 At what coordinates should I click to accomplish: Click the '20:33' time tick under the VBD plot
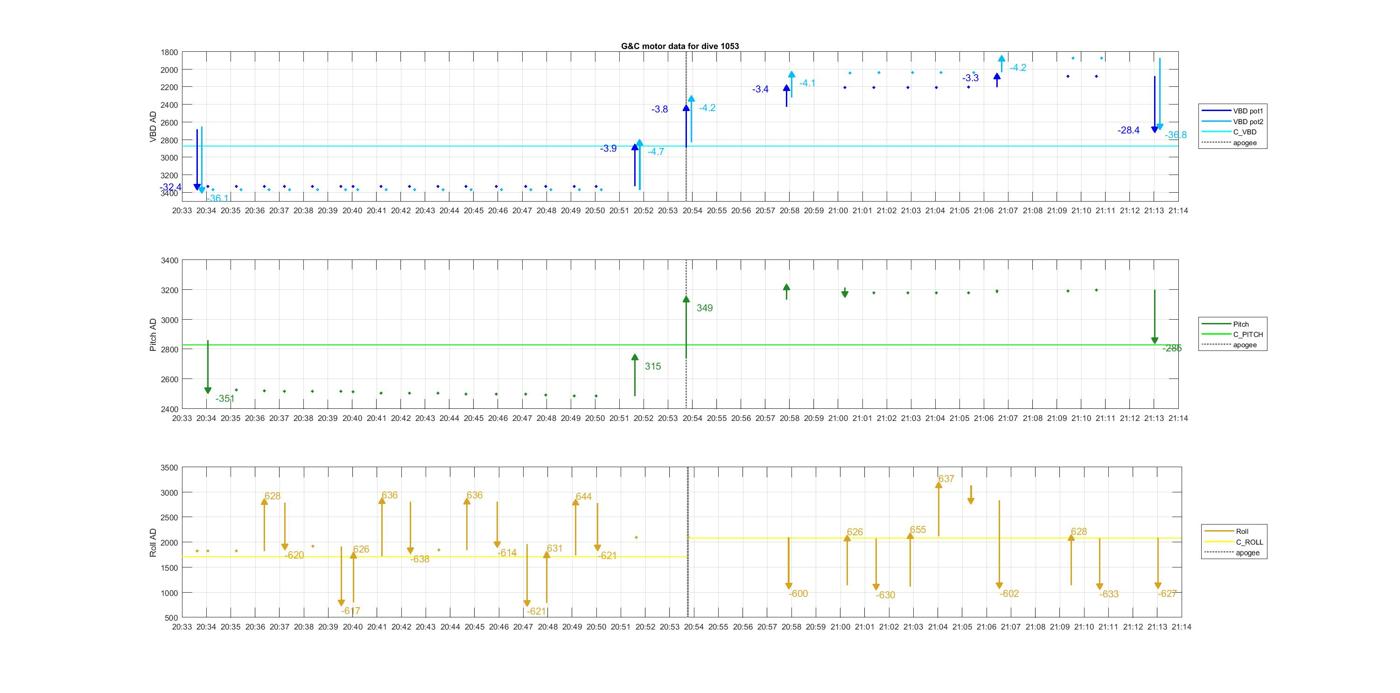[182, 210]
